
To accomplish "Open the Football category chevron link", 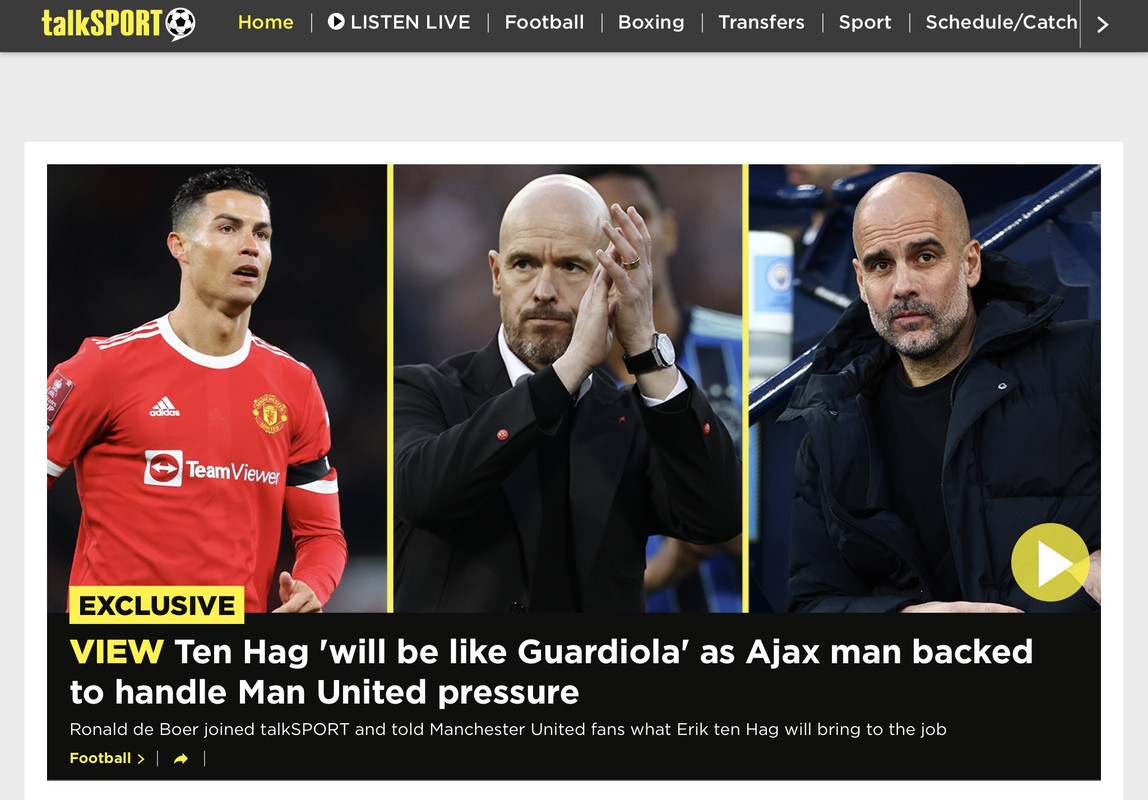I will (x=107, y=758).
